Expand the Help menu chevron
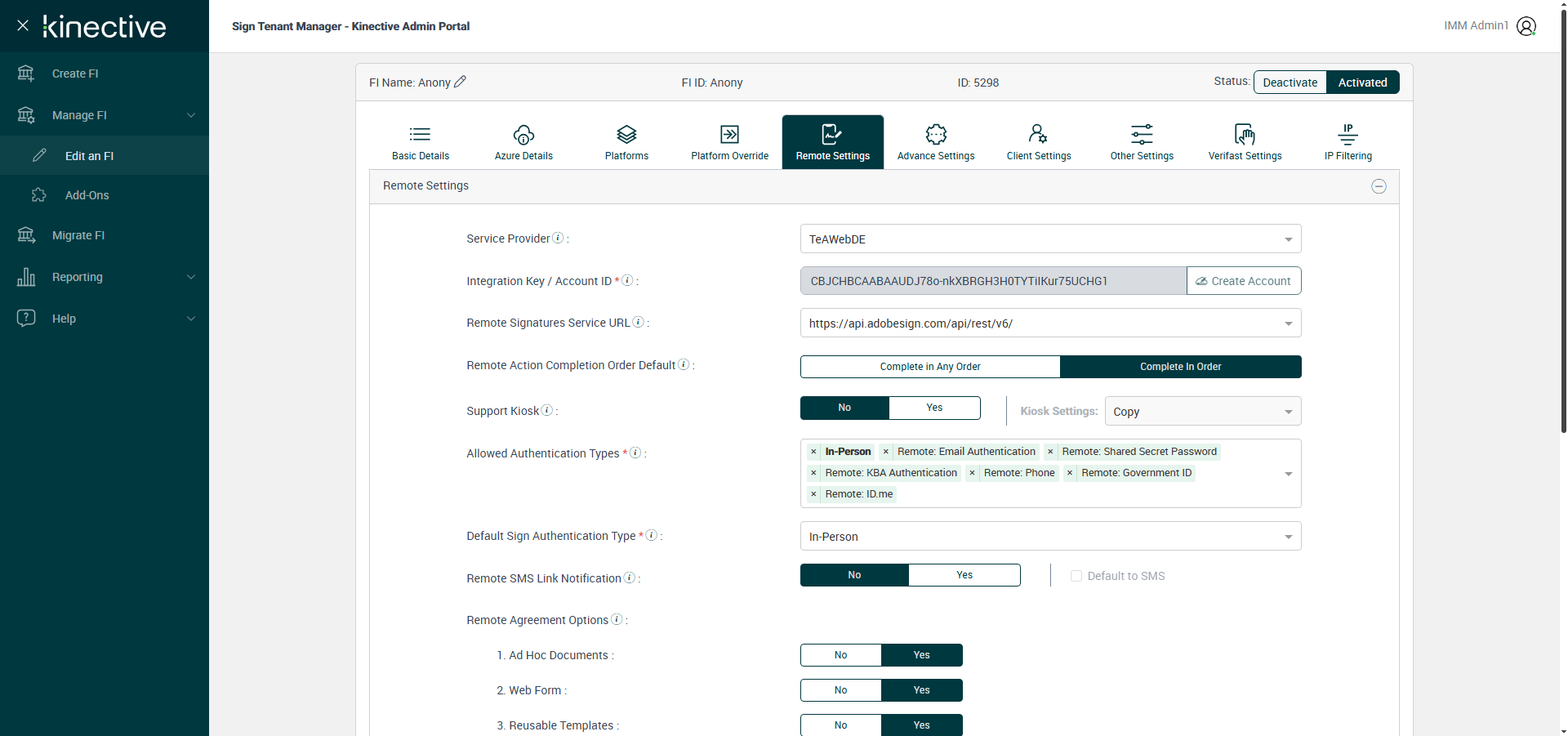 click(191, 319)
